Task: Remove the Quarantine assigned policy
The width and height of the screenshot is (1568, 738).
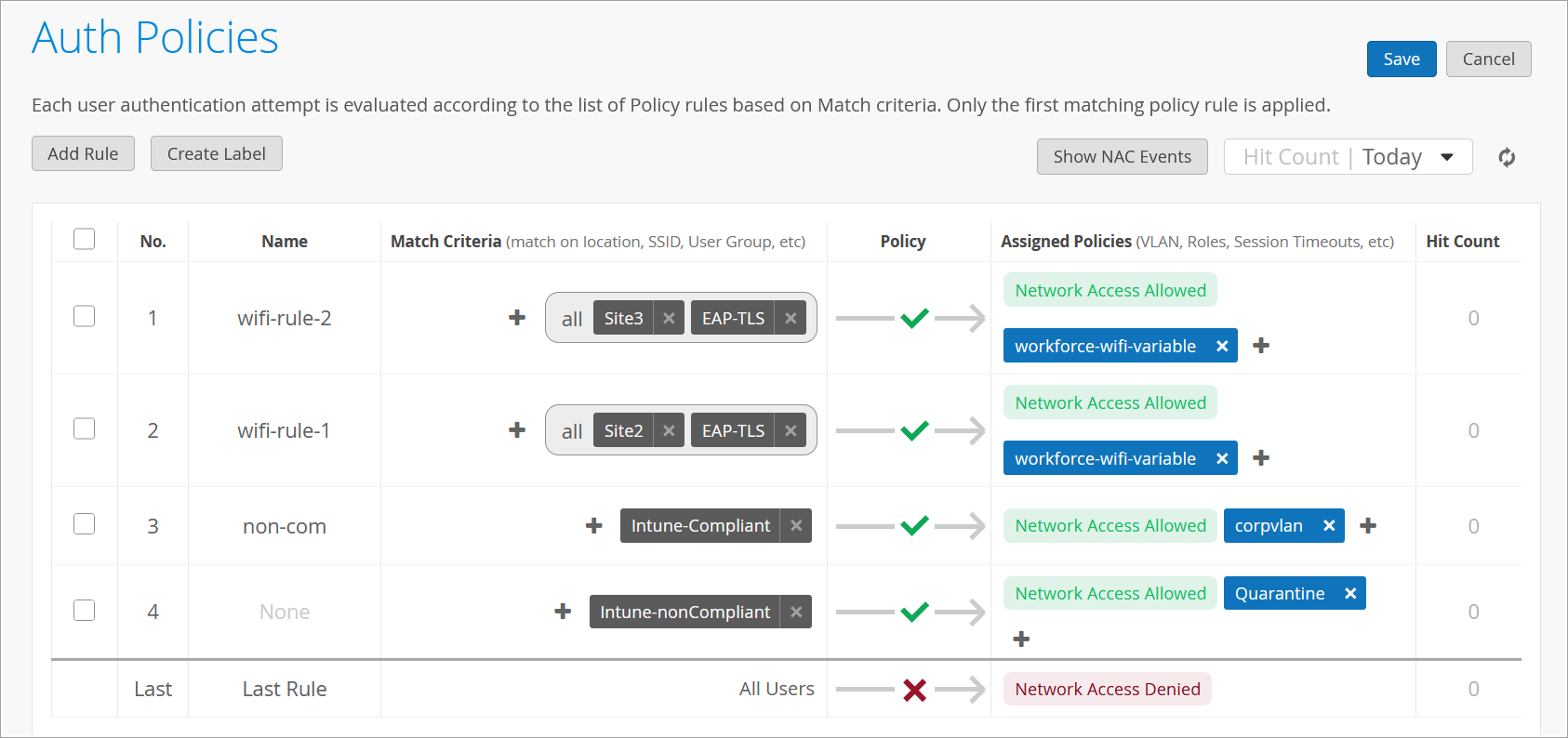Action: tap(1350, 593)
